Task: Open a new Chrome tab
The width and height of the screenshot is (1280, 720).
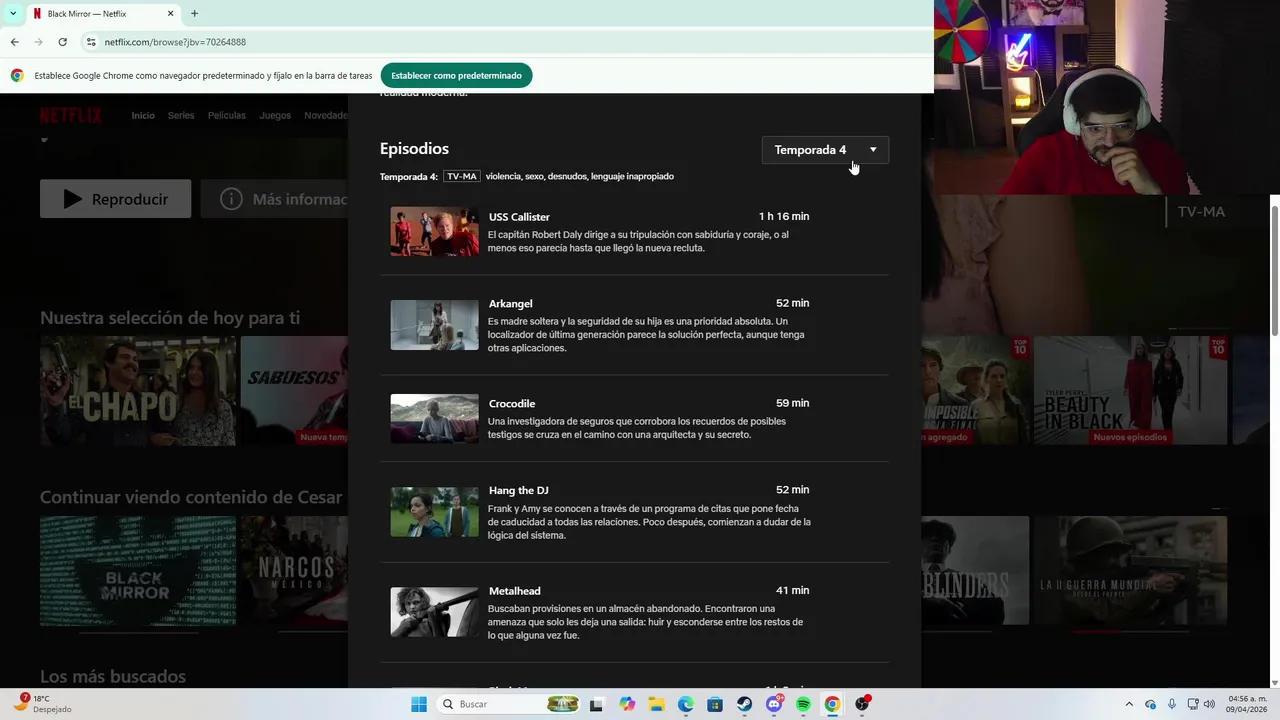Action: click(x=194, y=14)
